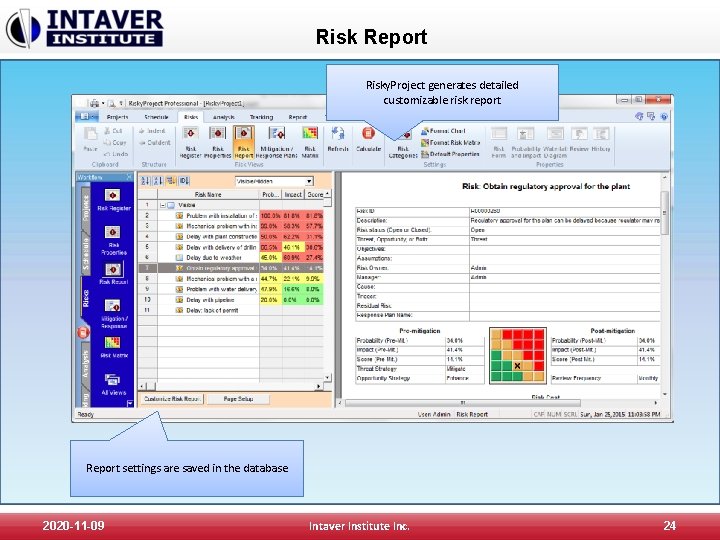Switch to the Projects ribbon tab

[117, 117]
